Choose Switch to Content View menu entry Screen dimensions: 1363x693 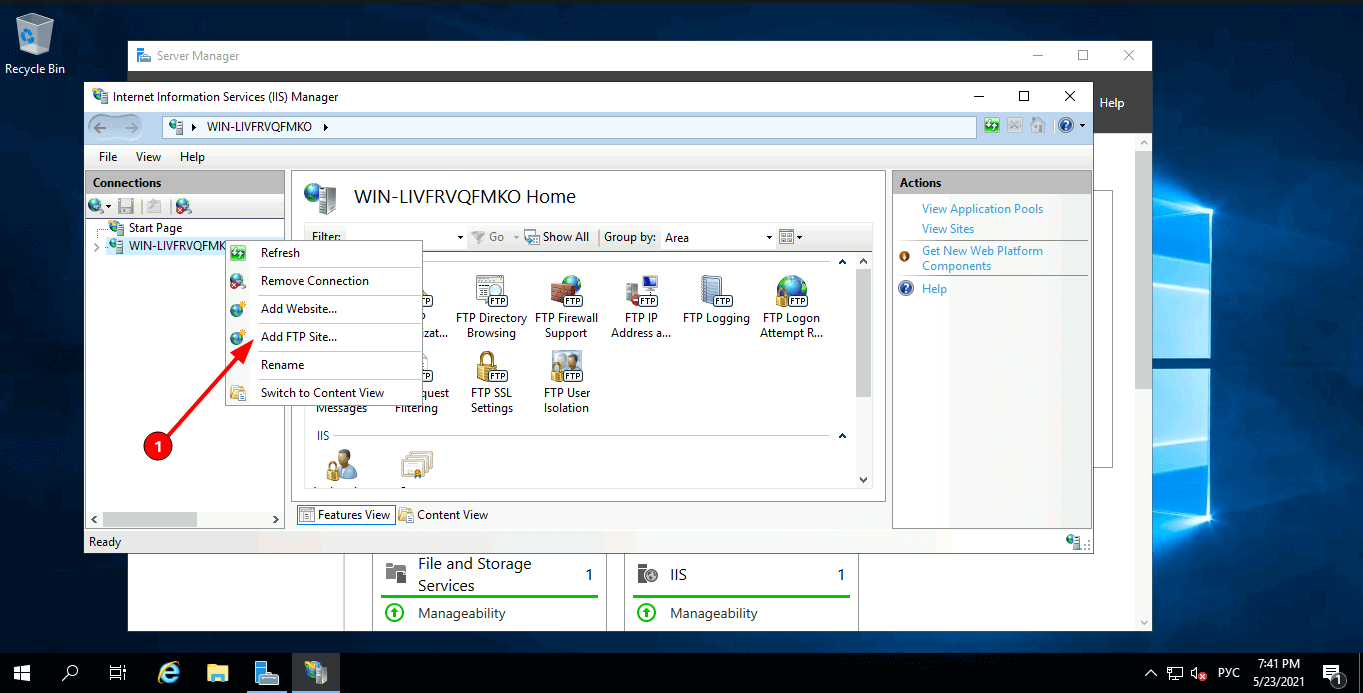click(x=324, y=393)
